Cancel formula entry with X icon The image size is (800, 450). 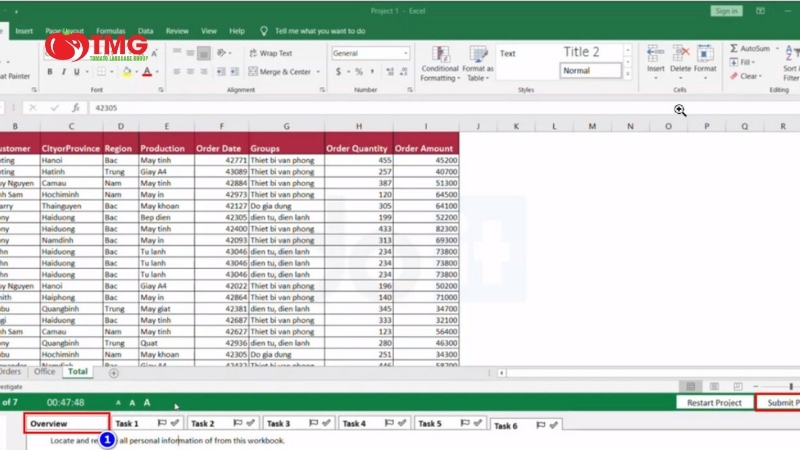pyautogui.click(x=33, y=108)
